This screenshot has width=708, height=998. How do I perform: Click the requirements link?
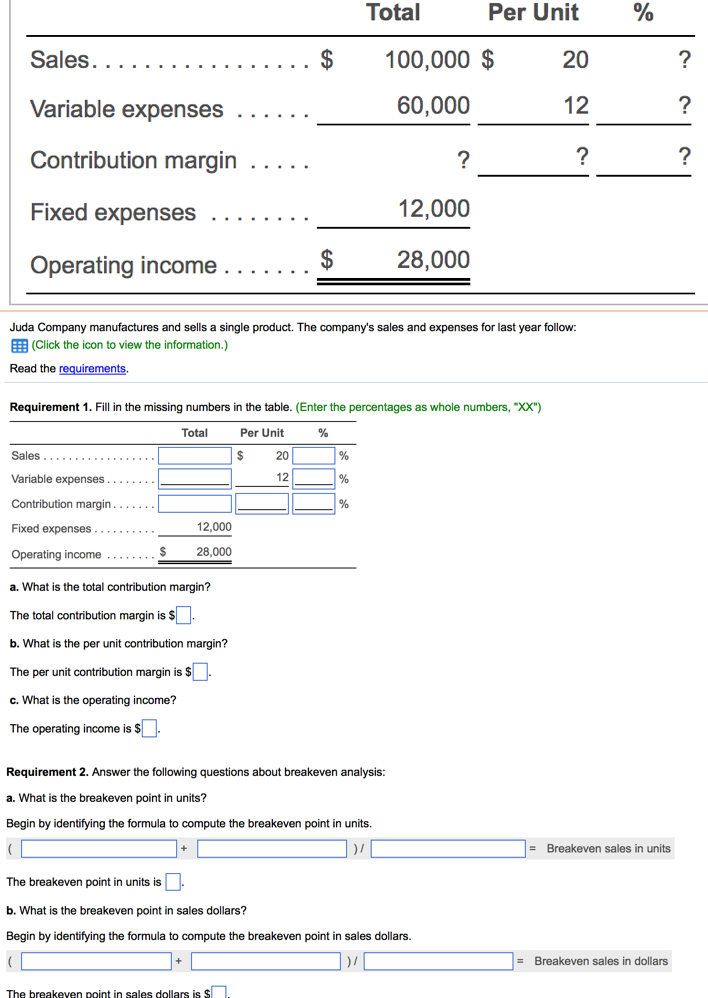[92, 368]
